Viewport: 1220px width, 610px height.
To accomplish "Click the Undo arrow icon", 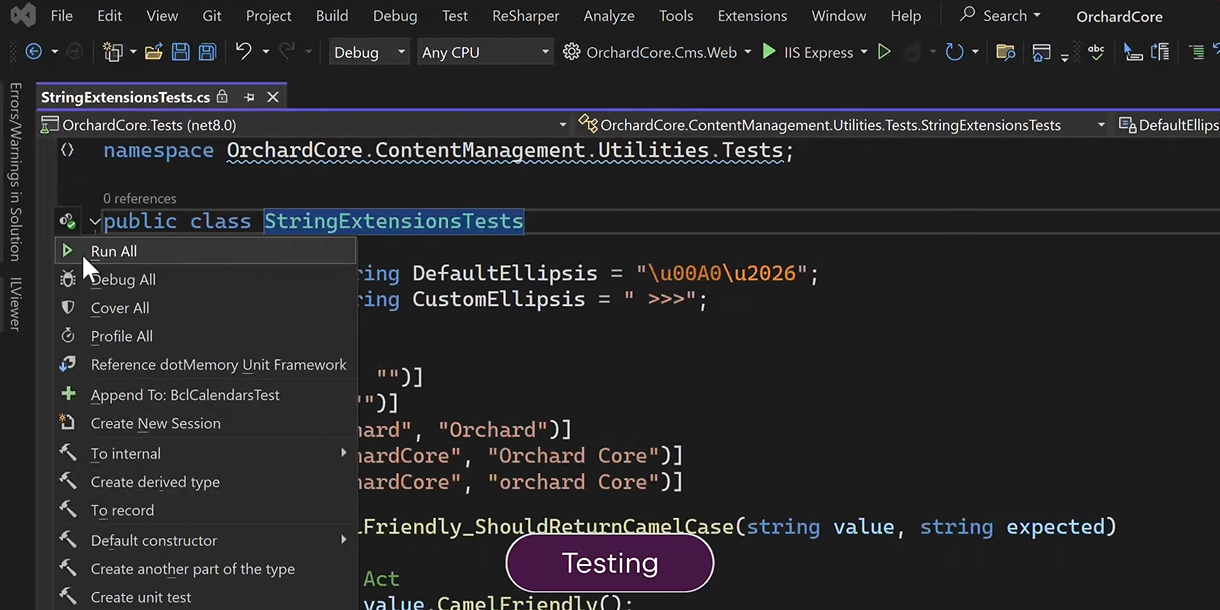I will pyautogui.click(x=243, y=52).
